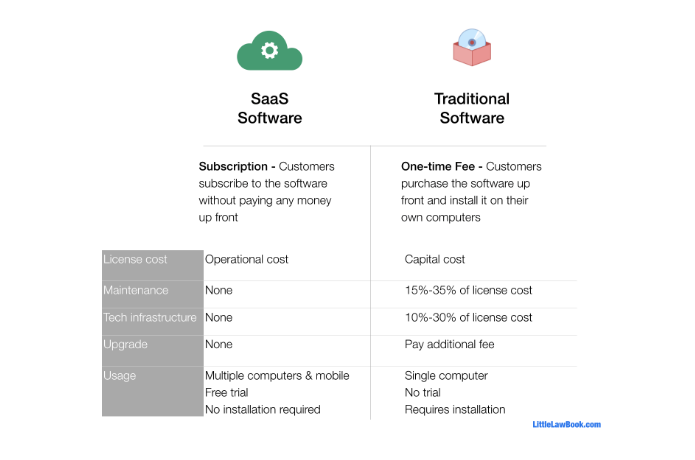
Task: Click the Free trial text
Action: (x=227, y=392)
